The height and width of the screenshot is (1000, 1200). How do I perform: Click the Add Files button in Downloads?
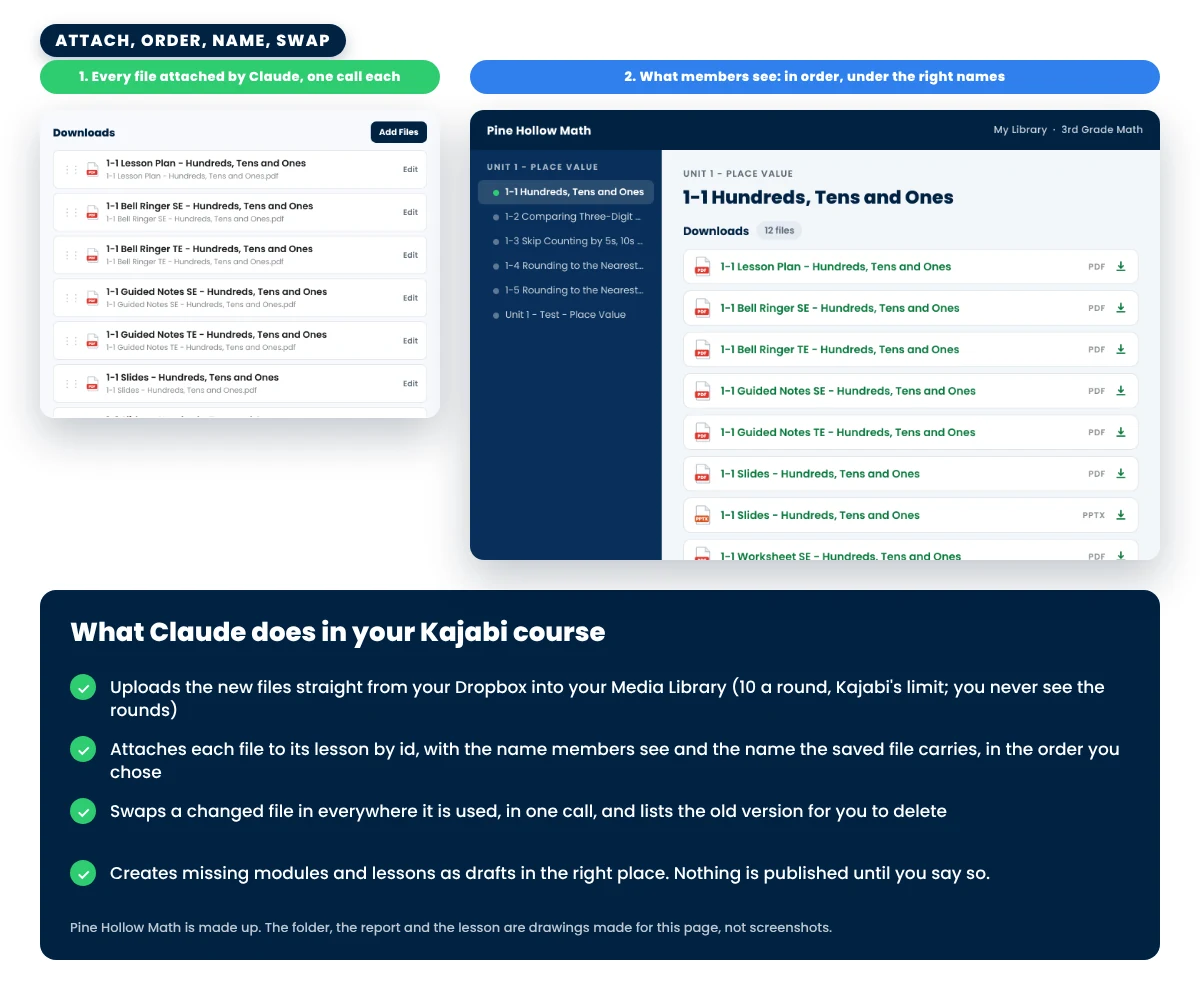[398, 132]
